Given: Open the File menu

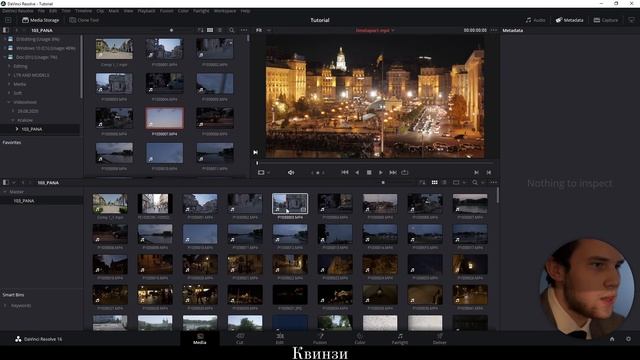Looking at the screenshot, I should [x=41, y=11].
